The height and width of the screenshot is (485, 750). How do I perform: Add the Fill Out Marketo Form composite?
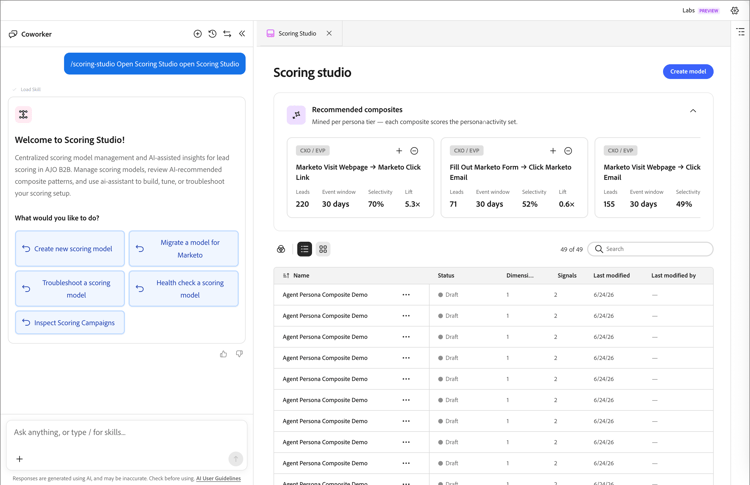point(553,151)
